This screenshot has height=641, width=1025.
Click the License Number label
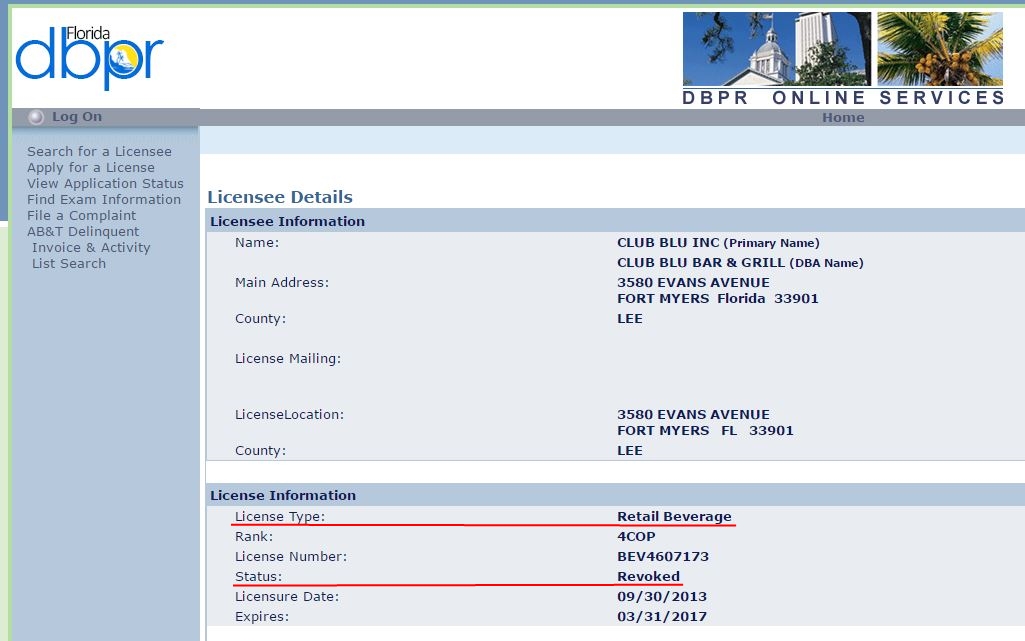(x=291, y=557)
